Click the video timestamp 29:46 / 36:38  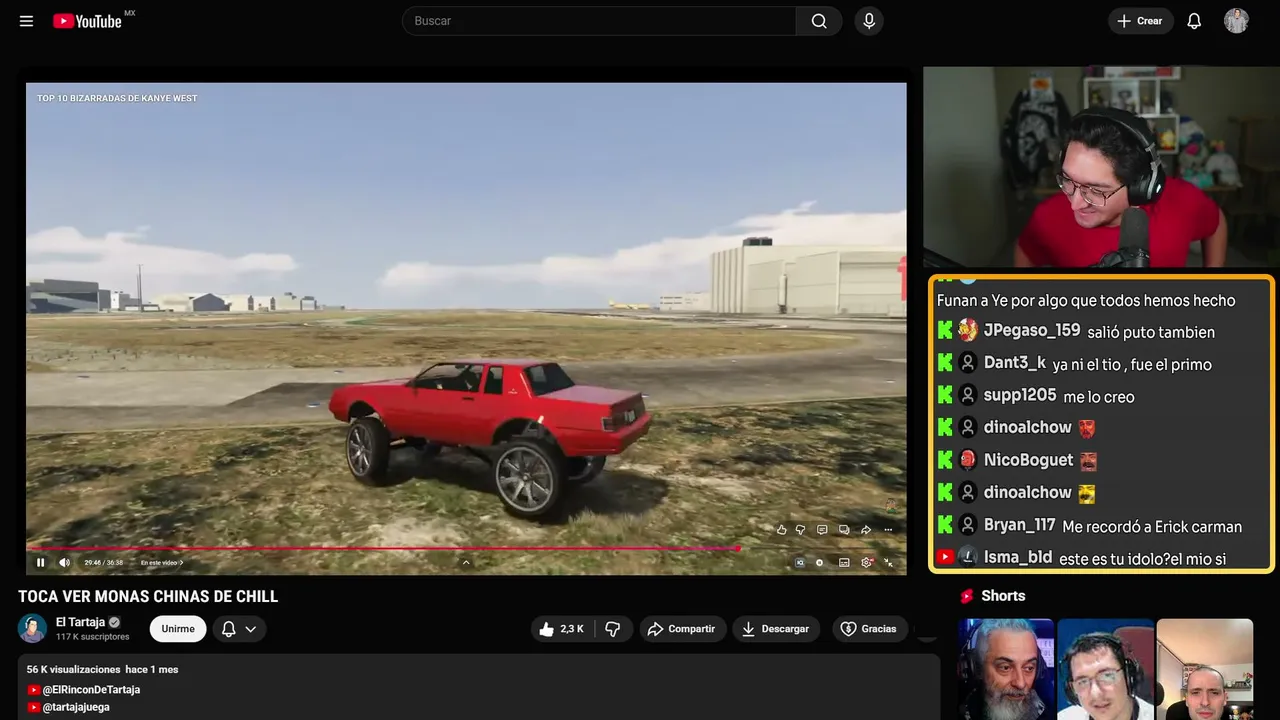click(104, 563)
